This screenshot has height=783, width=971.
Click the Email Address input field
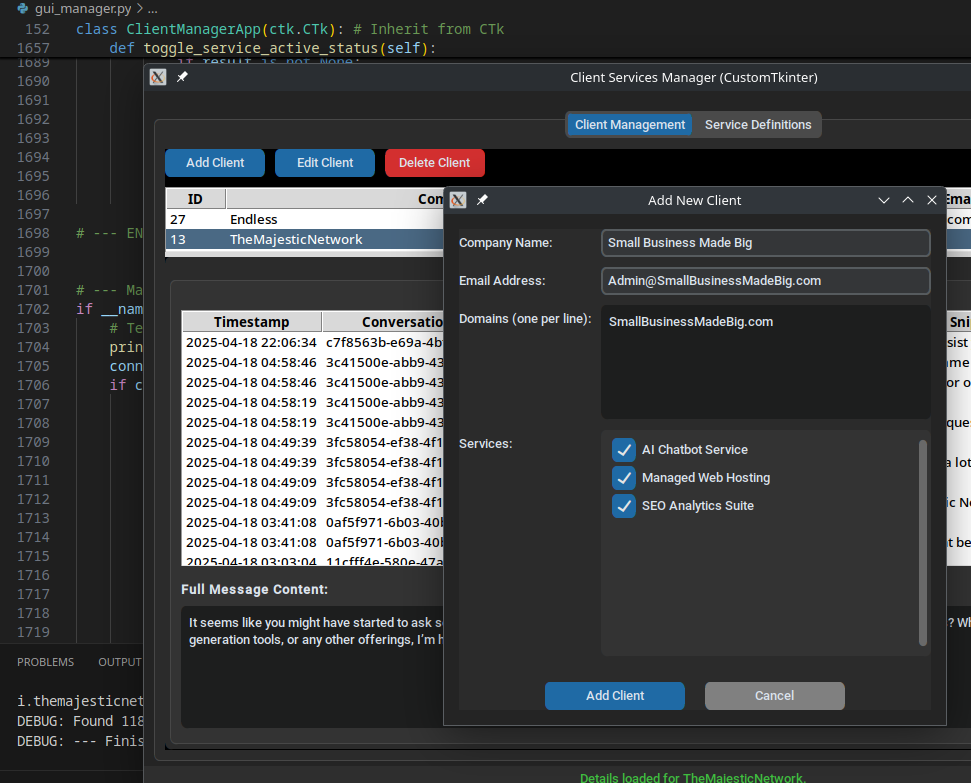(x=765, y=281)
